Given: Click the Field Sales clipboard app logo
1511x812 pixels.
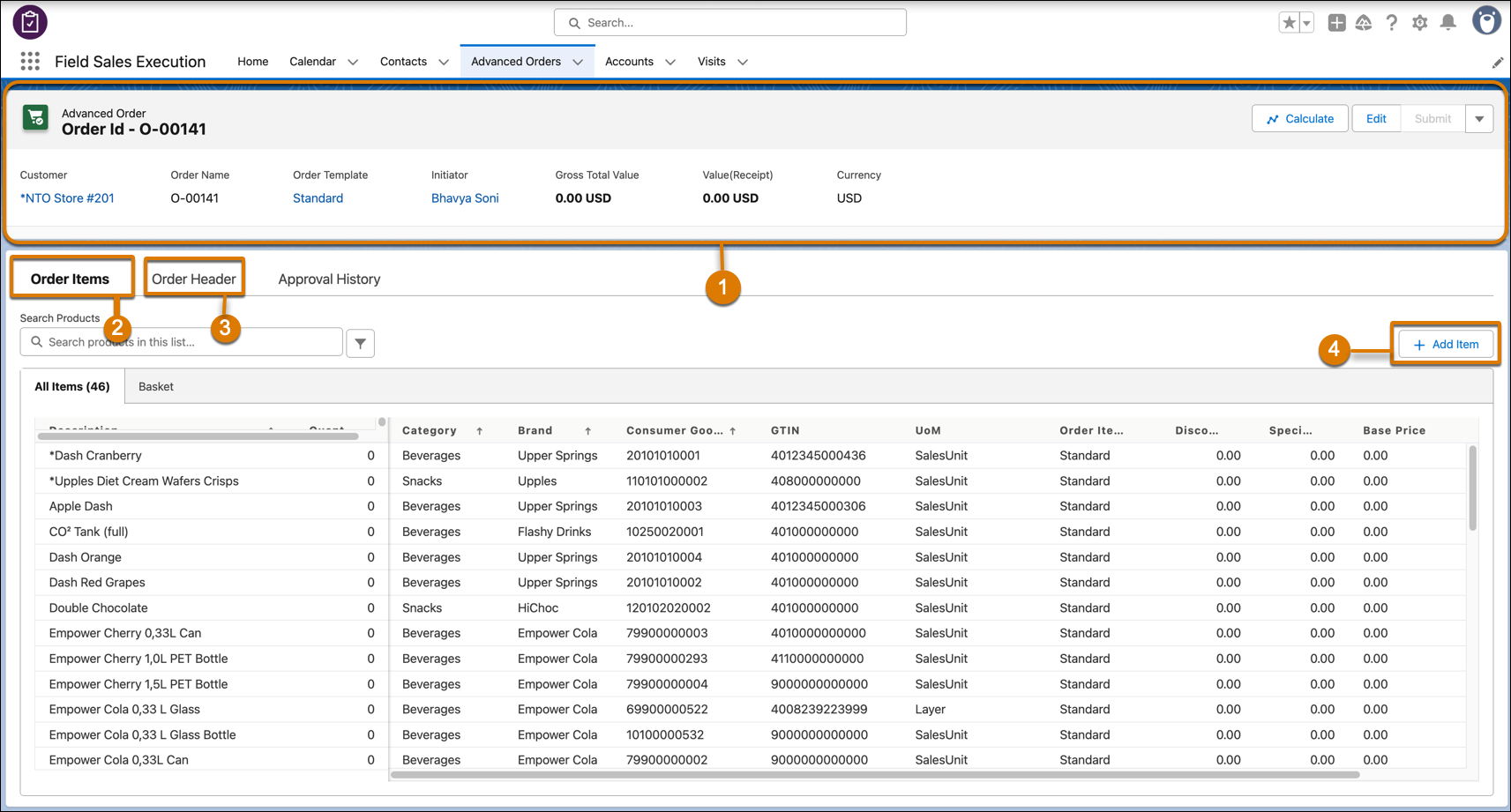Looking at the screenshot, I should [30, 22].
